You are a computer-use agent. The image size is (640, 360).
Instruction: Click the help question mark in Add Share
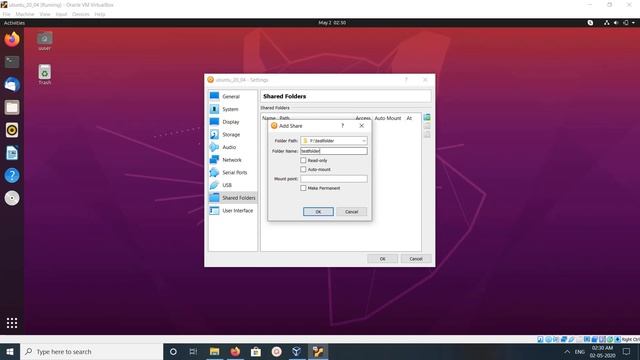tap(342, 126)
